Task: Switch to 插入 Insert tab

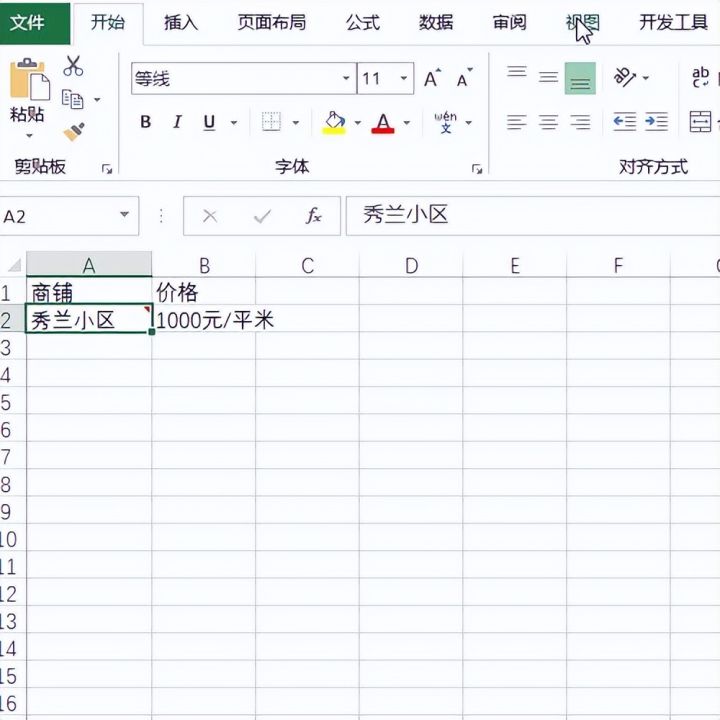Action: tap(181, 22)
